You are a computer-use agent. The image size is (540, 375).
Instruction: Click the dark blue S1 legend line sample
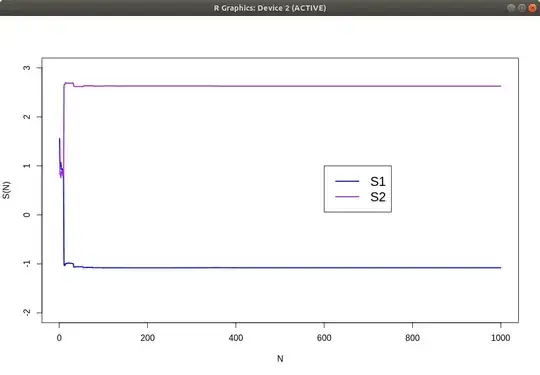pos(347,181)
